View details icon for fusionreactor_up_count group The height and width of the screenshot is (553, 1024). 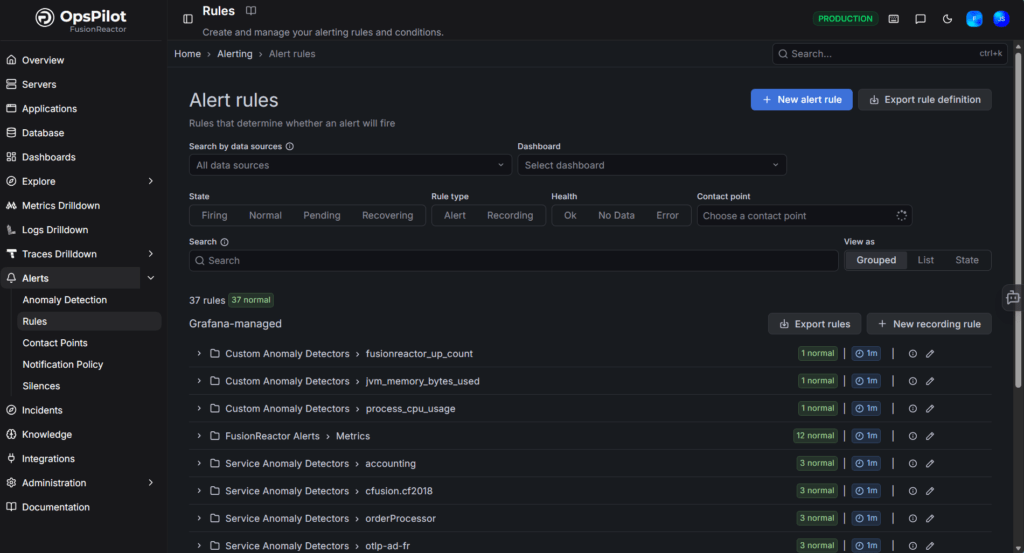click(912, 353)
